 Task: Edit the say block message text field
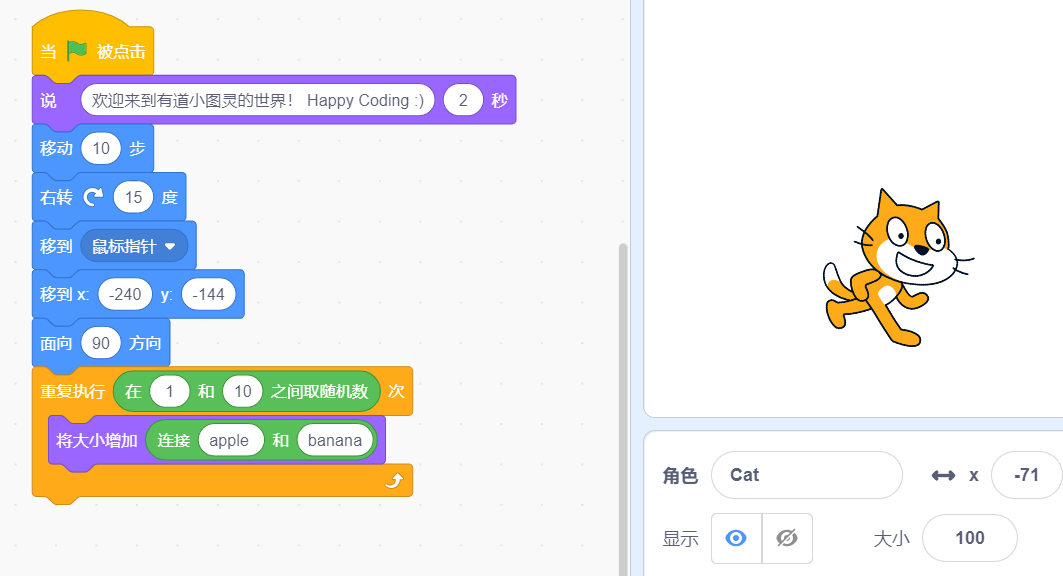(x=258, y=100)
